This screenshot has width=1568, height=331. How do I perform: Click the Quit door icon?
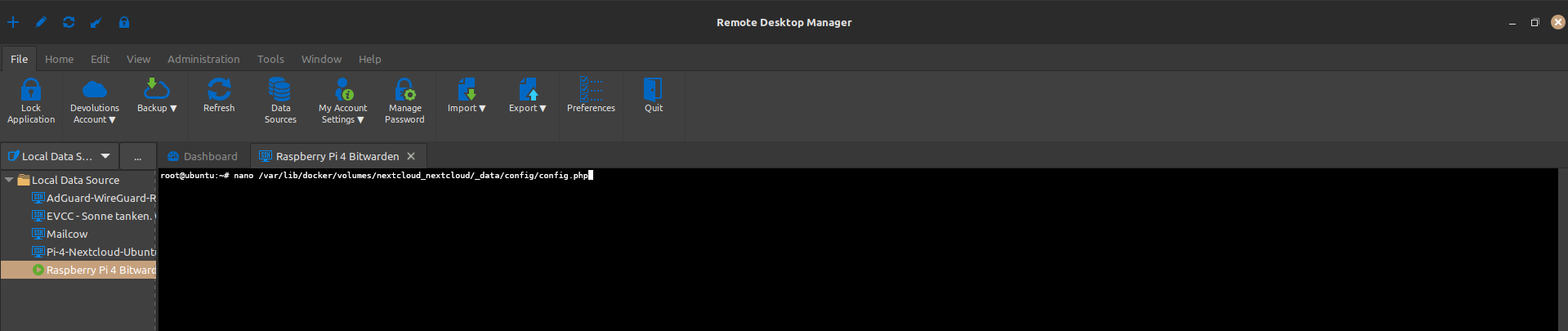coord(653,90)
